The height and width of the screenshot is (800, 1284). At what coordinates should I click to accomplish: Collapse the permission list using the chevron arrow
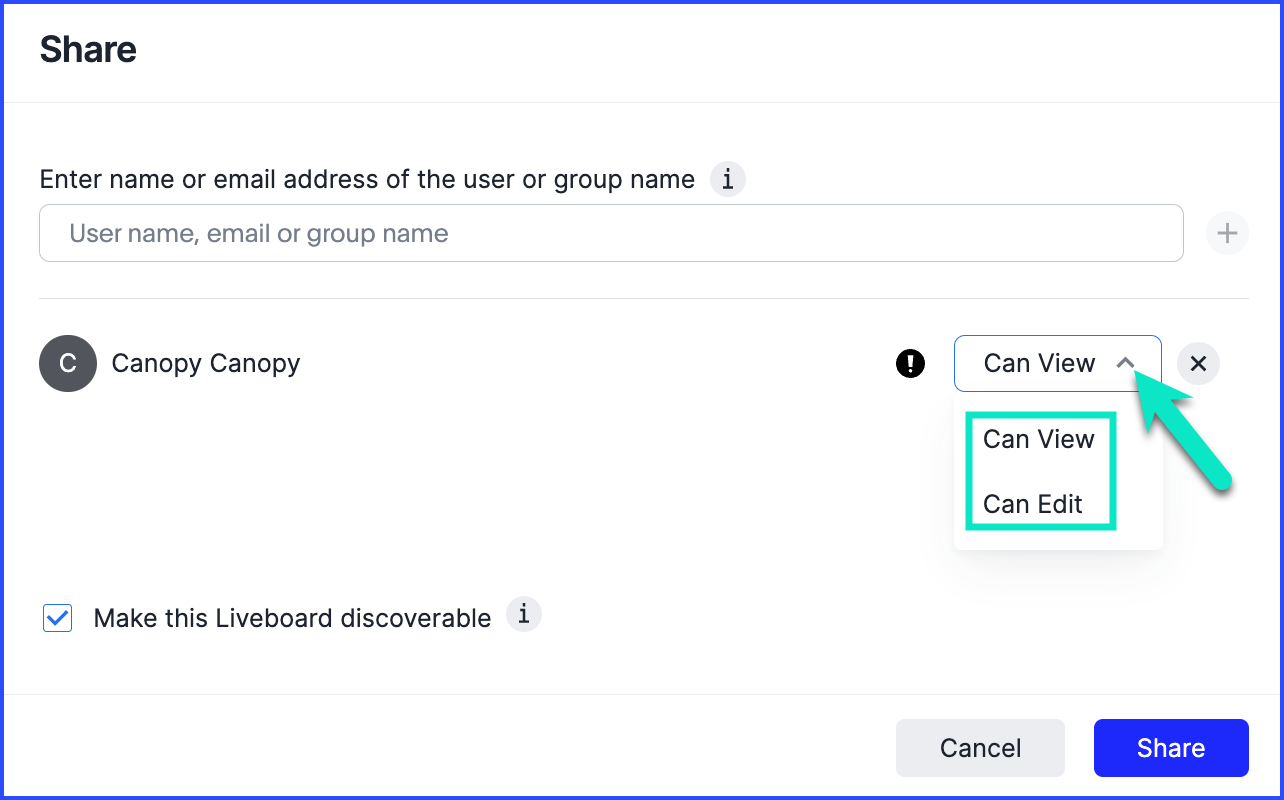click(x=1126, y=363)
